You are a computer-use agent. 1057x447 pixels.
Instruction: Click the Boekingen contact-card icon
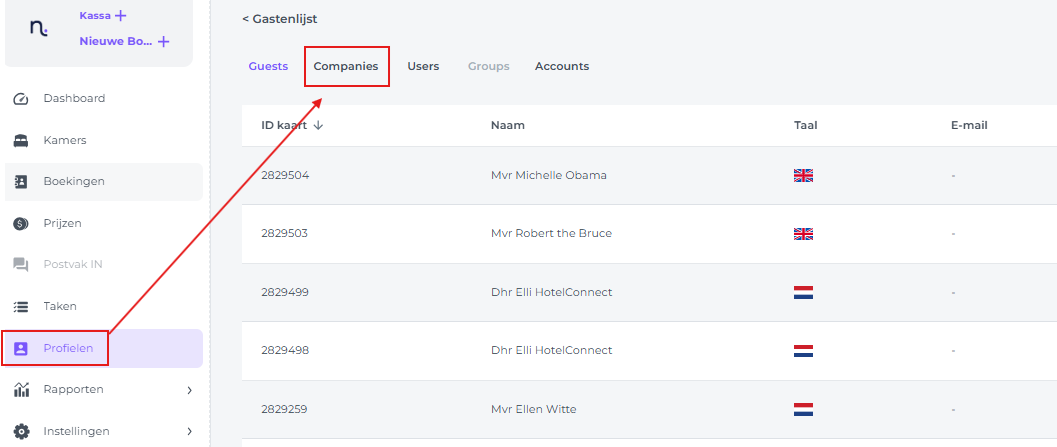[x=21, y=182]
